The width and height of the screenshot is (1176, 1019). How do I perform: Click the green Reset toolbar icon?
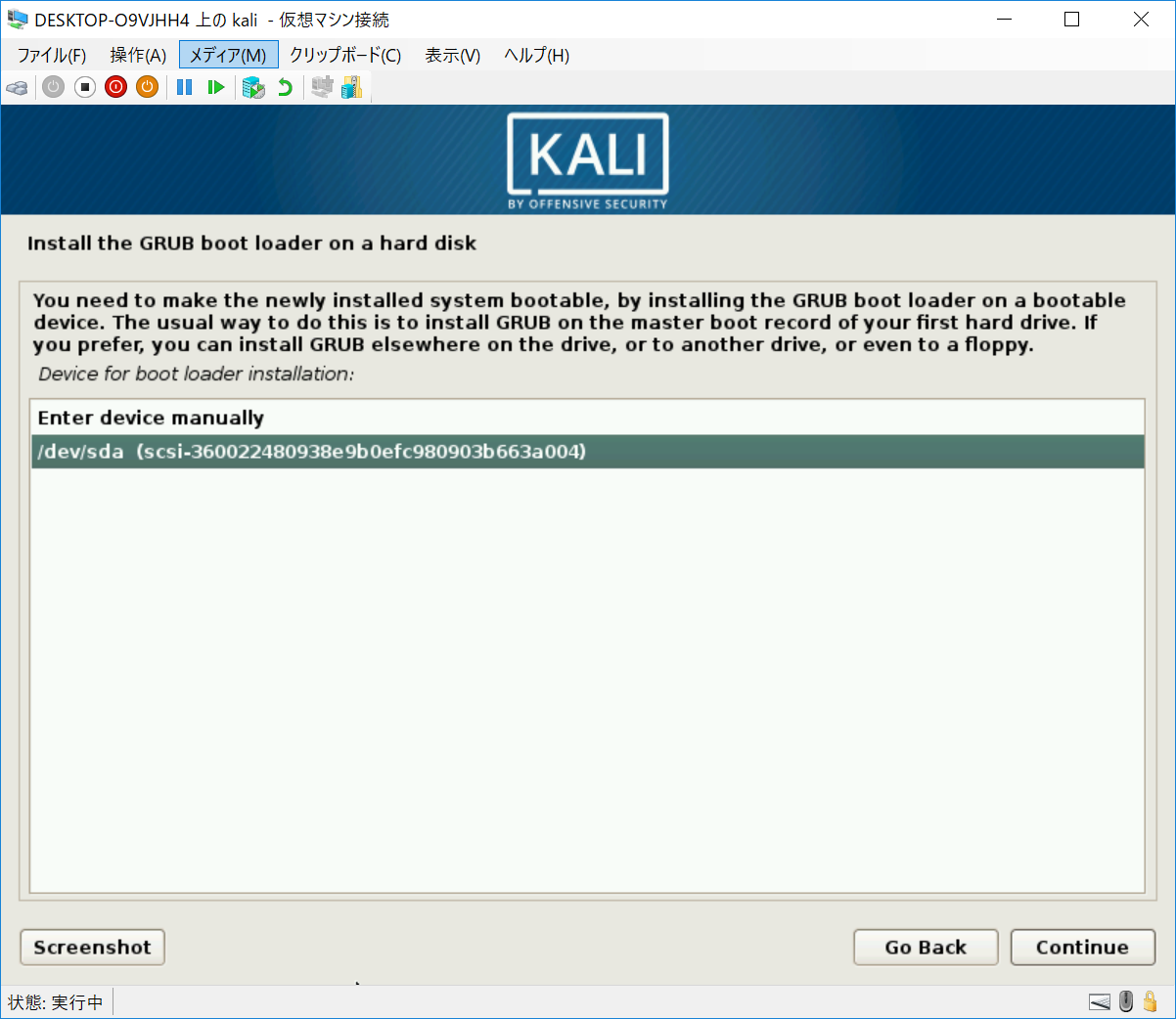(x=216, y=88)
